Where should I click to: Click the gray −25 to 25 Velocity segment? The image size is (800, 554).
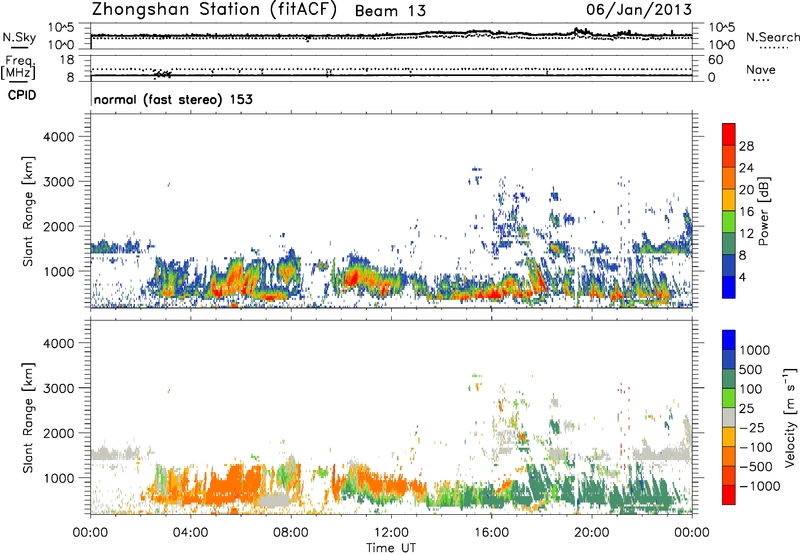(729, 417)
